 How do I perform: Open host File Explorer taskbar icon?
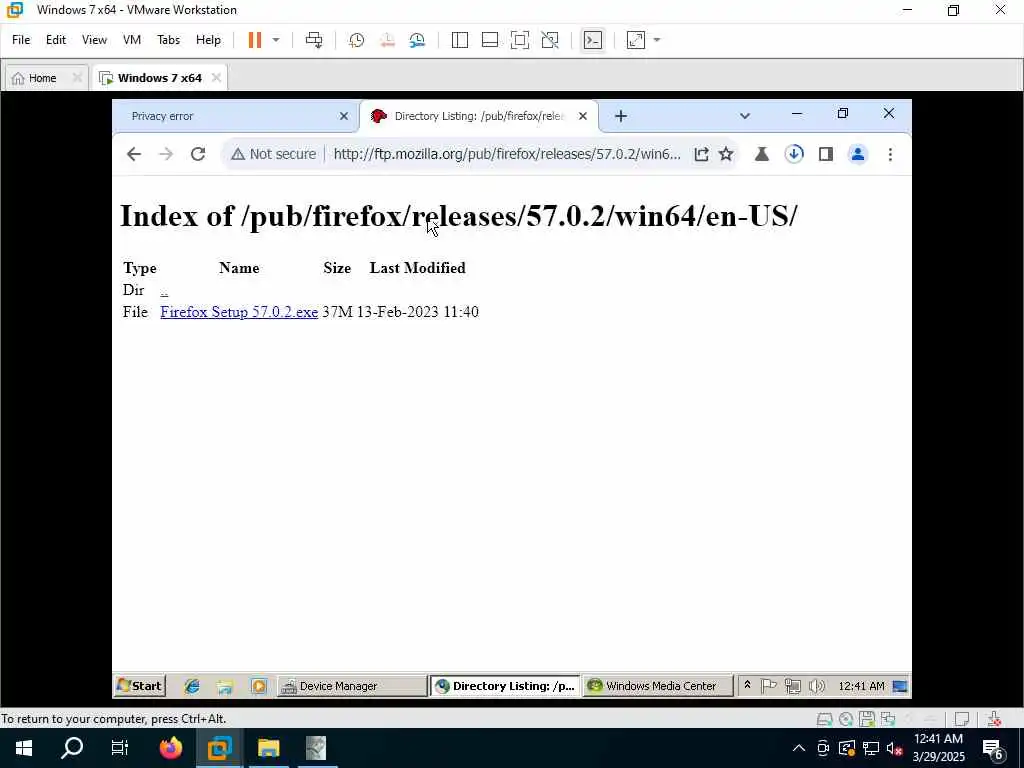[x=268, y=748]
